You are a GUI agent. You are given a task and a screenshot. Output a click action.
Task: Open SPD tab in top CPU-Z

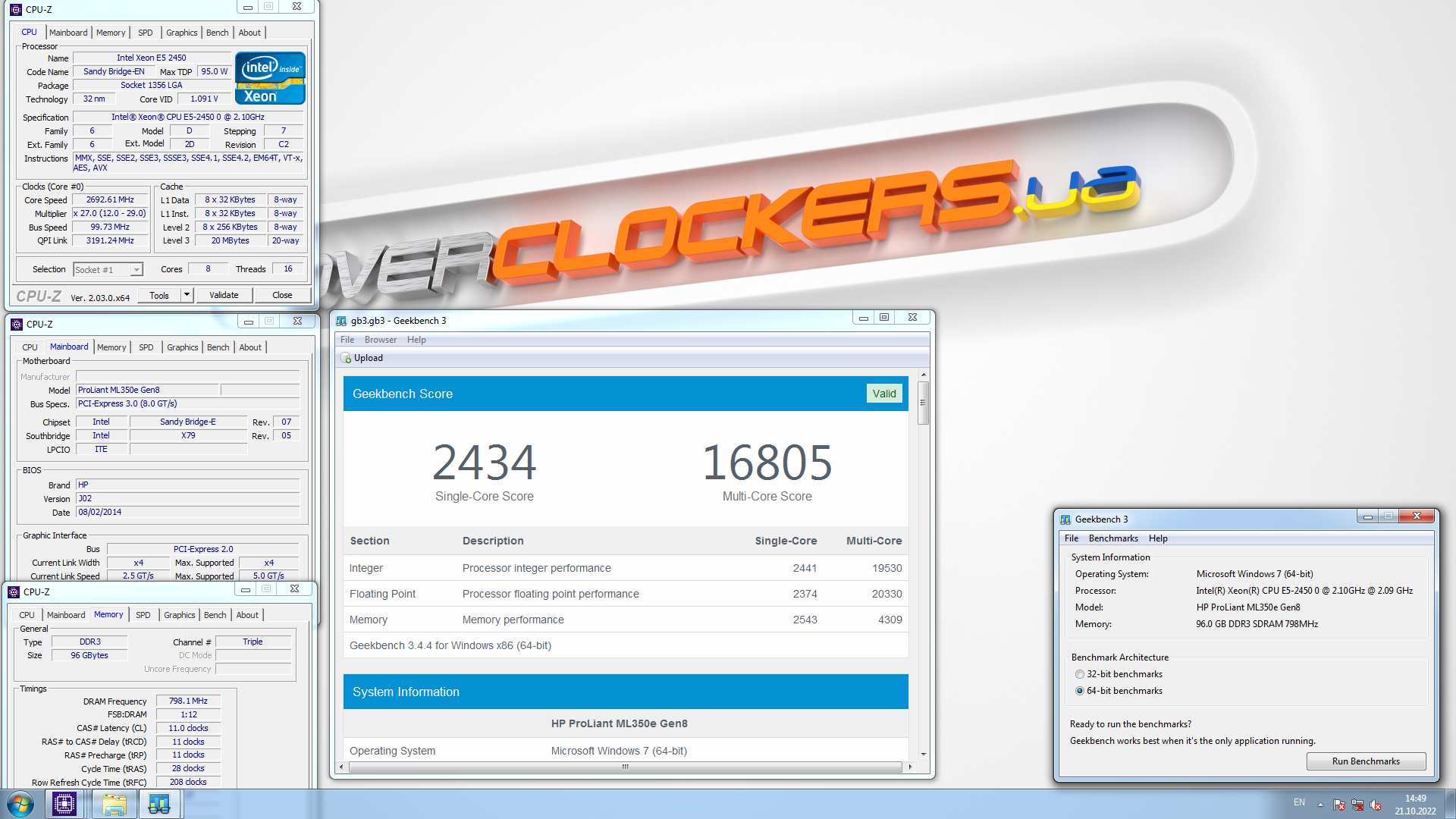[x=146, y=33]
